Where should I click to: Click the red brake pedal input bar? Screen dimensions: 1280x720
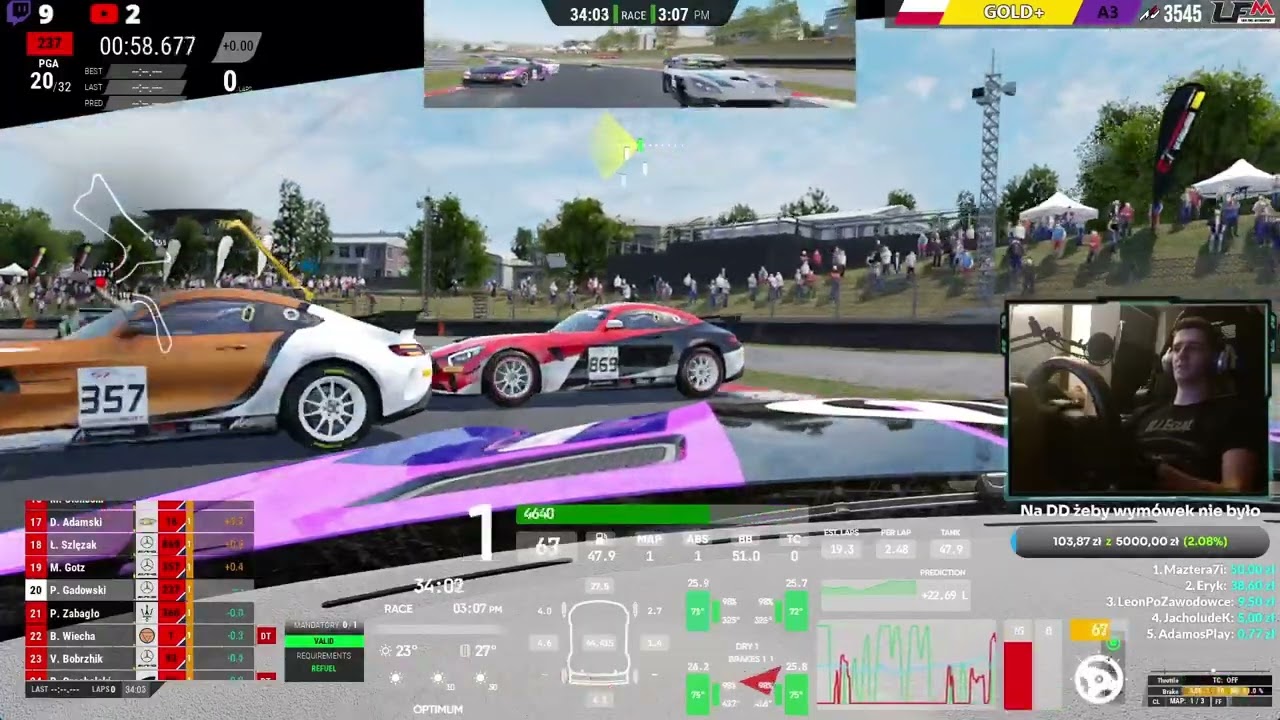point(1018,675)
